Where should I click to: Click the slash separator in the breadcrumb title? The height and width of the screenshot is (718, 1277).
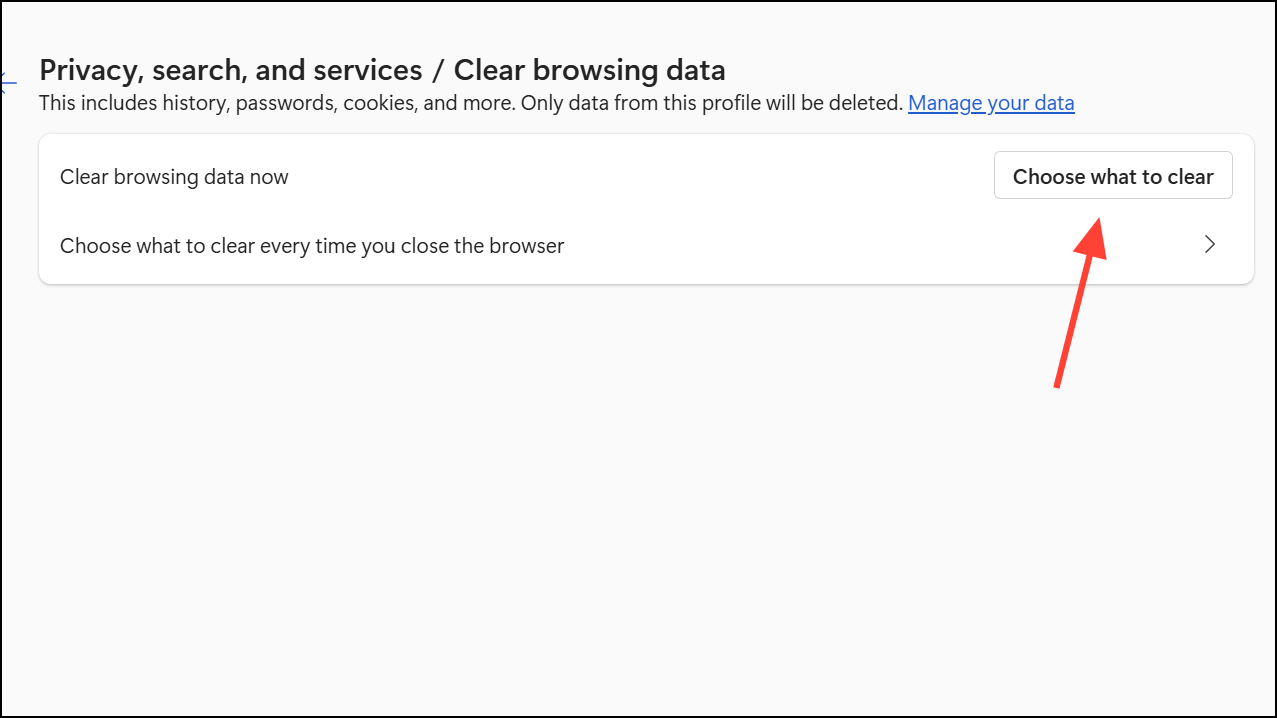[x=438, y=71]
